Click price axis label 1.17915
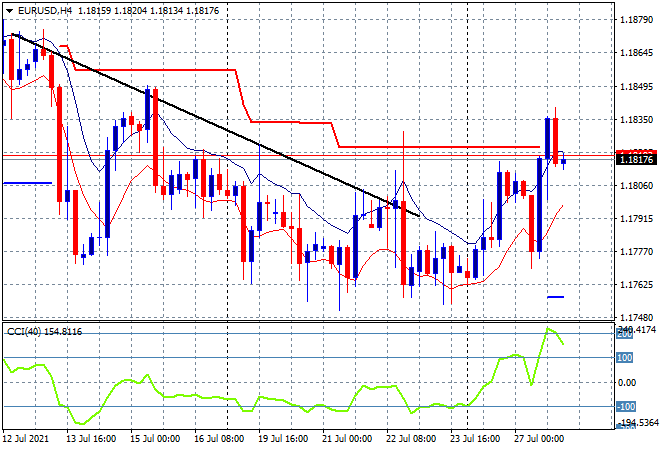The width and height of the screenshot is (660, 450). click(x=636, y=218)
